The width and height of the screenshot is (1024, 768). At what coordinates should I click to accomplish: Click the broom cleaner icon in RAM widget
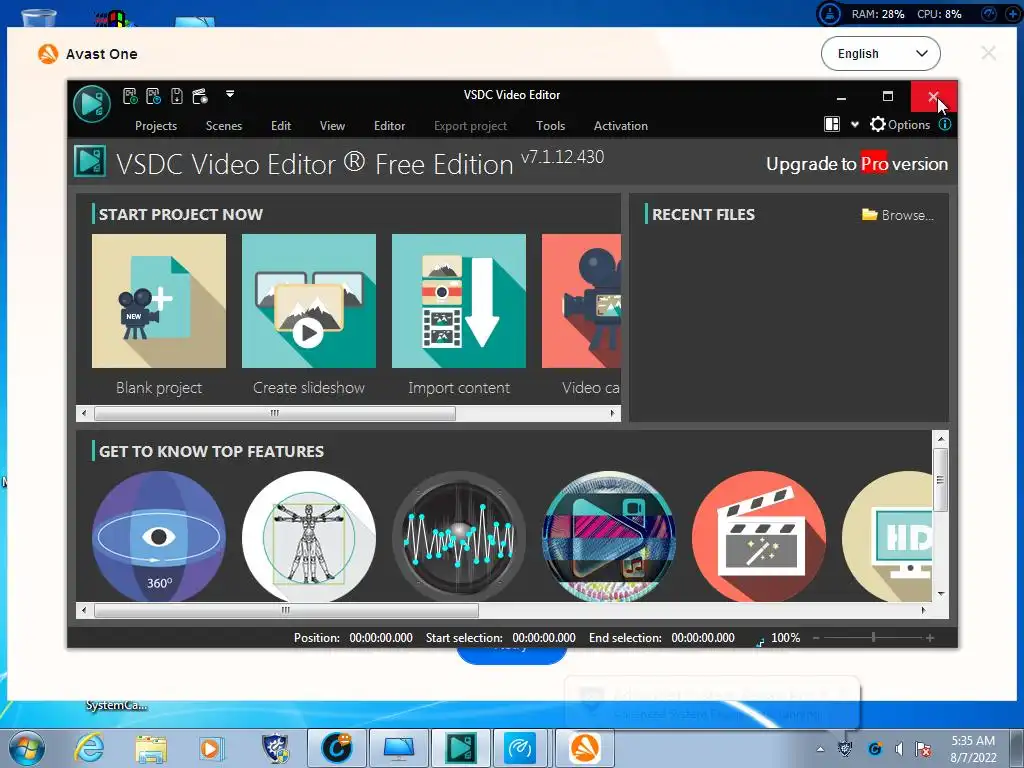[829, 14]
